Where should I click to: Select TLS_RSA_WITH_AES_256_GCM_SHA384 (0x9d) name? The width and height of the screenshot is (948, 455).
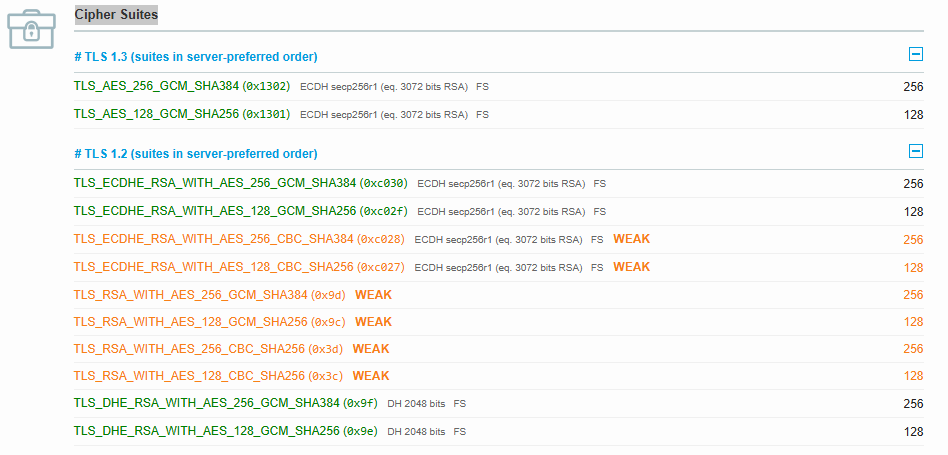(210, 294)
